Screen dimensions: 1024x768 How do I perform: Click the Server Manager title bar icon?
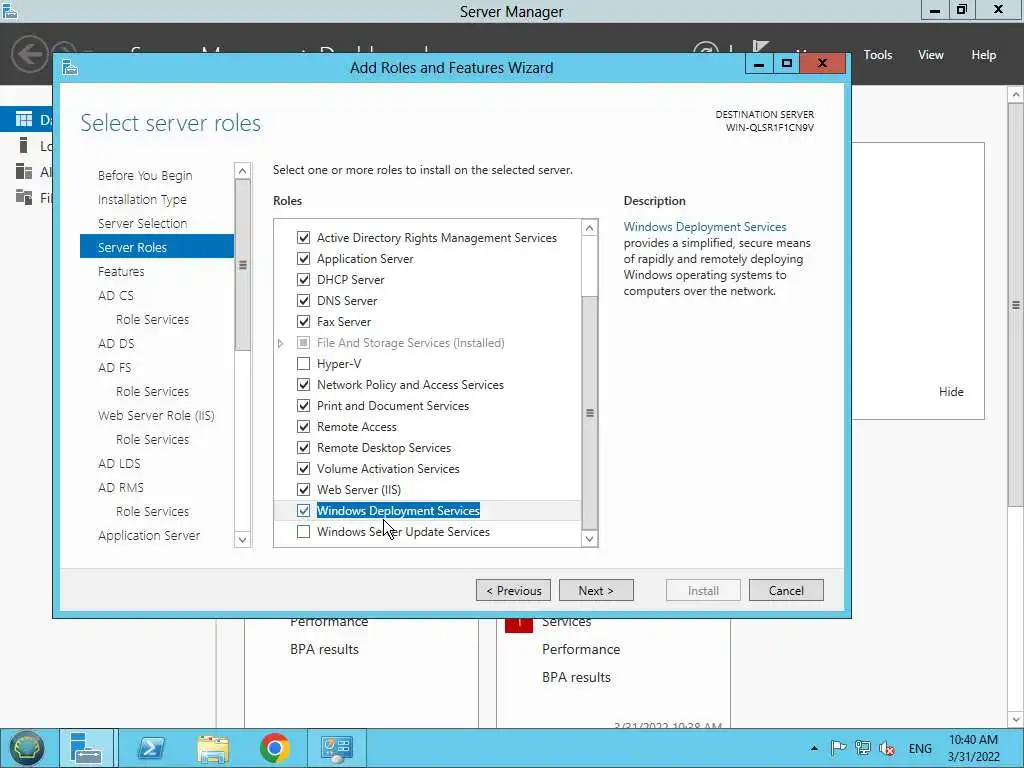pos(9,10)
